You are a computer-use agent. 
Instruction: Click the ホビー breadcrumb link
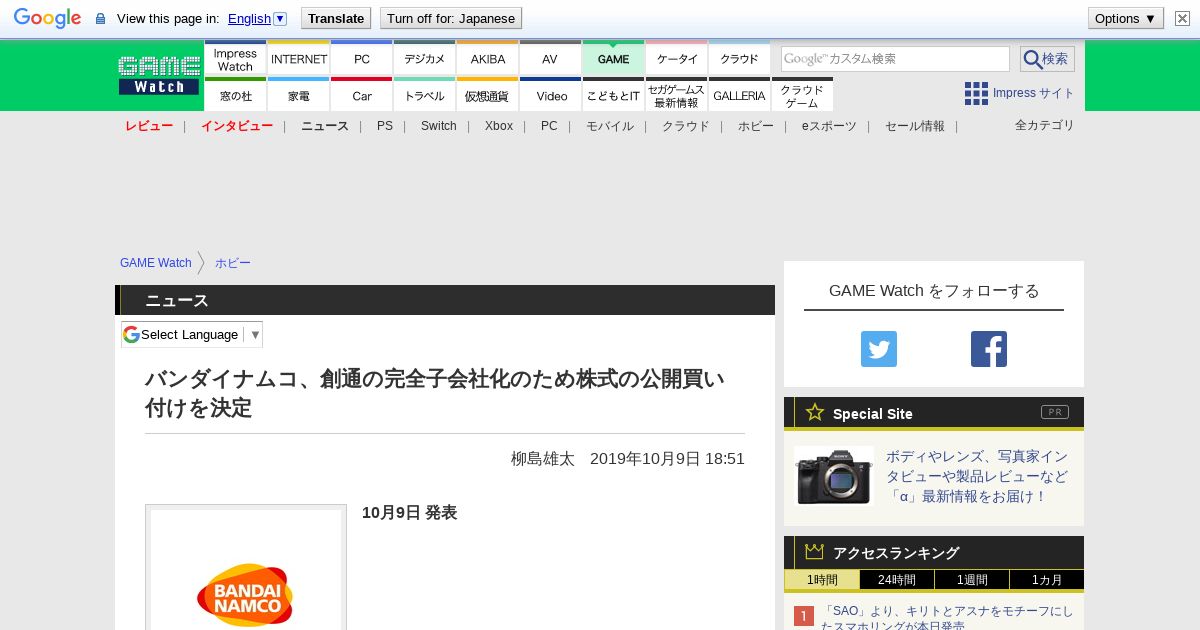233,263
